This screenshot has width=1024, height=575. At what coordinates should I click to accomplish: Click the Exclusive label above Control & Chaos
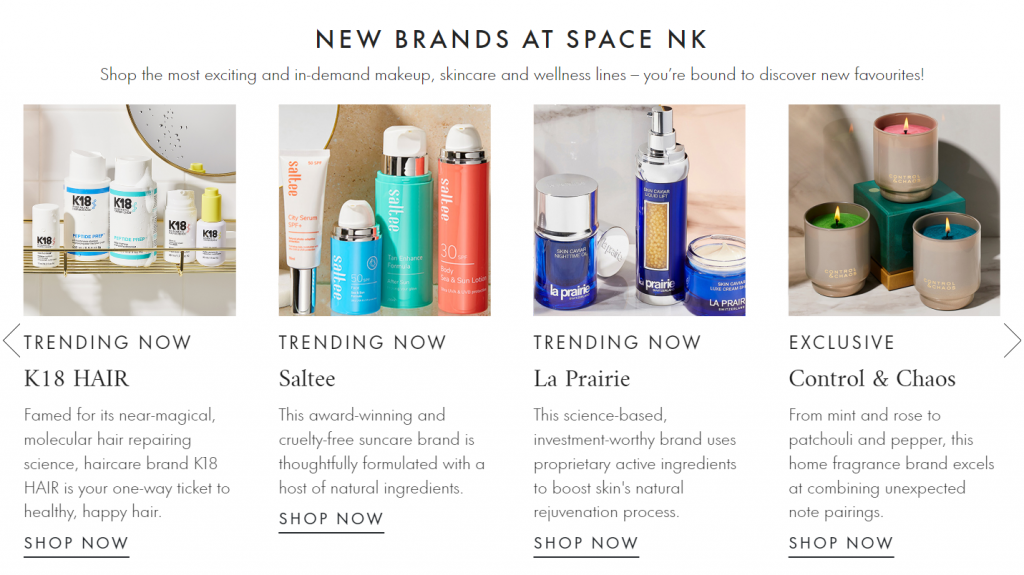pos(841,342)
